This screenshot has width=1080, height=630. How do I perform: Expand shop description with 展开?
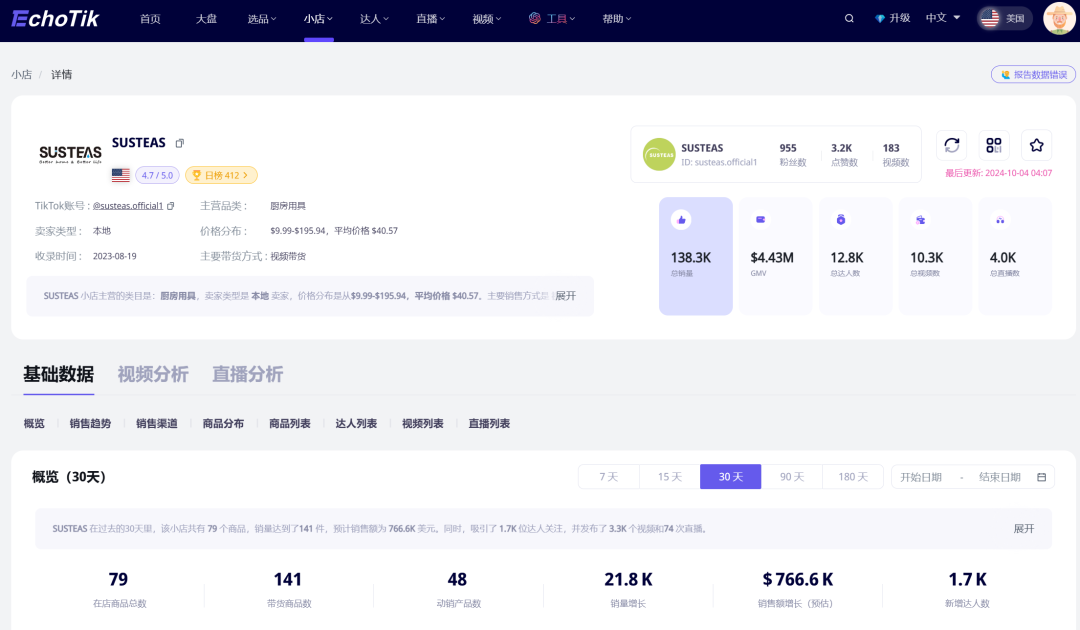click(x=565, y=296)
